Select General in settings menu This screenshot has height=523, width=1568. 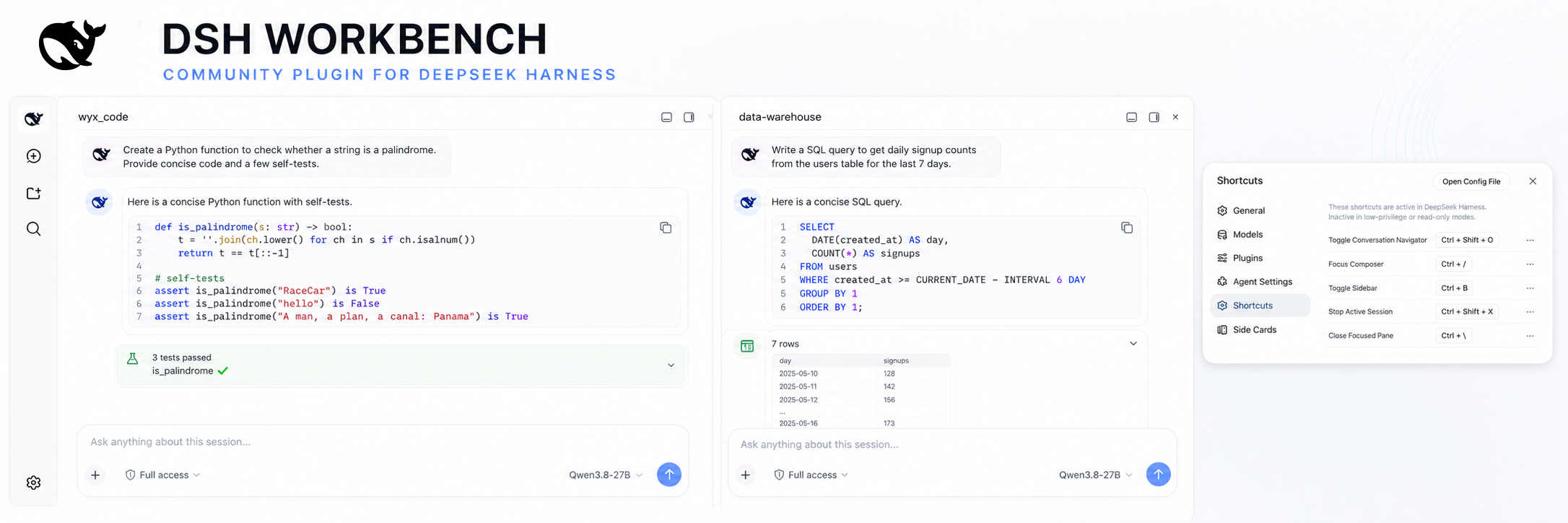pos(1260,211)
